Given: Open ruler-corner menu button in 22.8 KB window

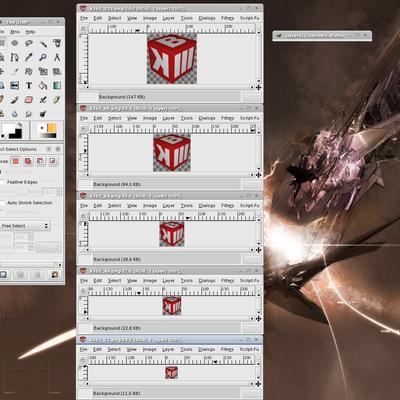Looking at the screenshot, I should tap(84, 291).
